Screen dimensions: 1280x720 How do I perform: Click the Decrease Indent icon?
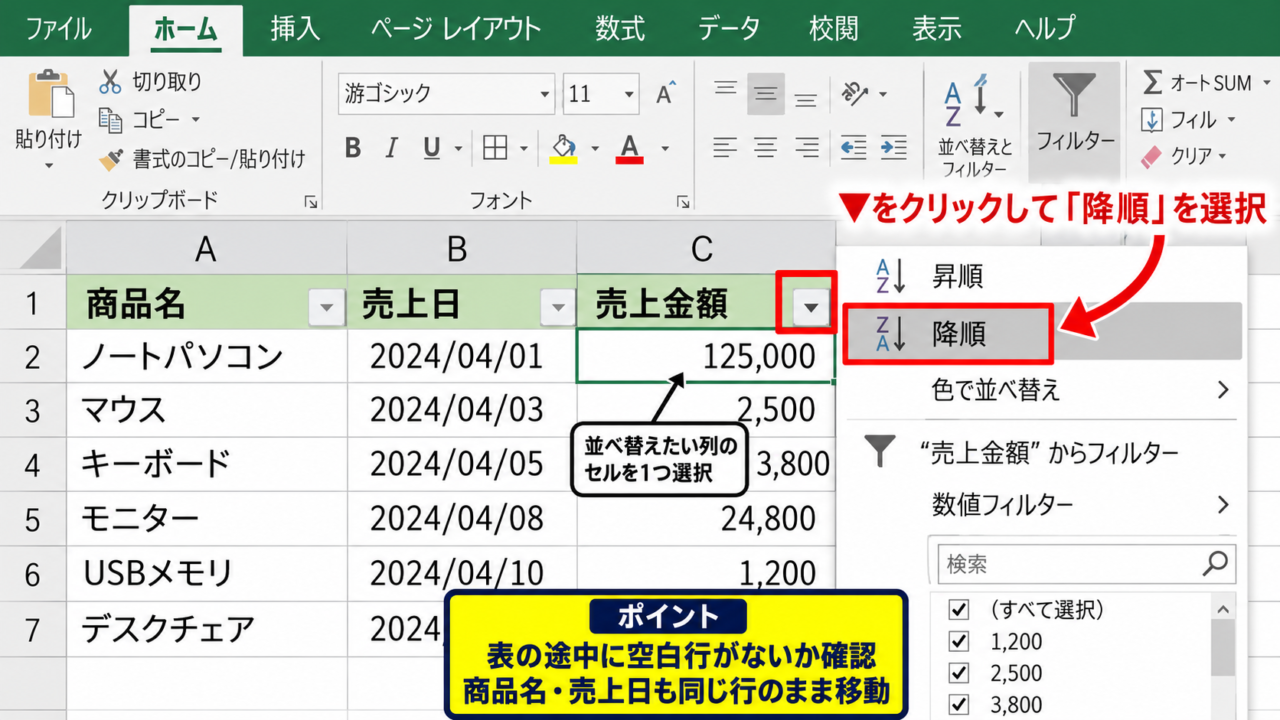pyautogui.click(x=853, y=148)
